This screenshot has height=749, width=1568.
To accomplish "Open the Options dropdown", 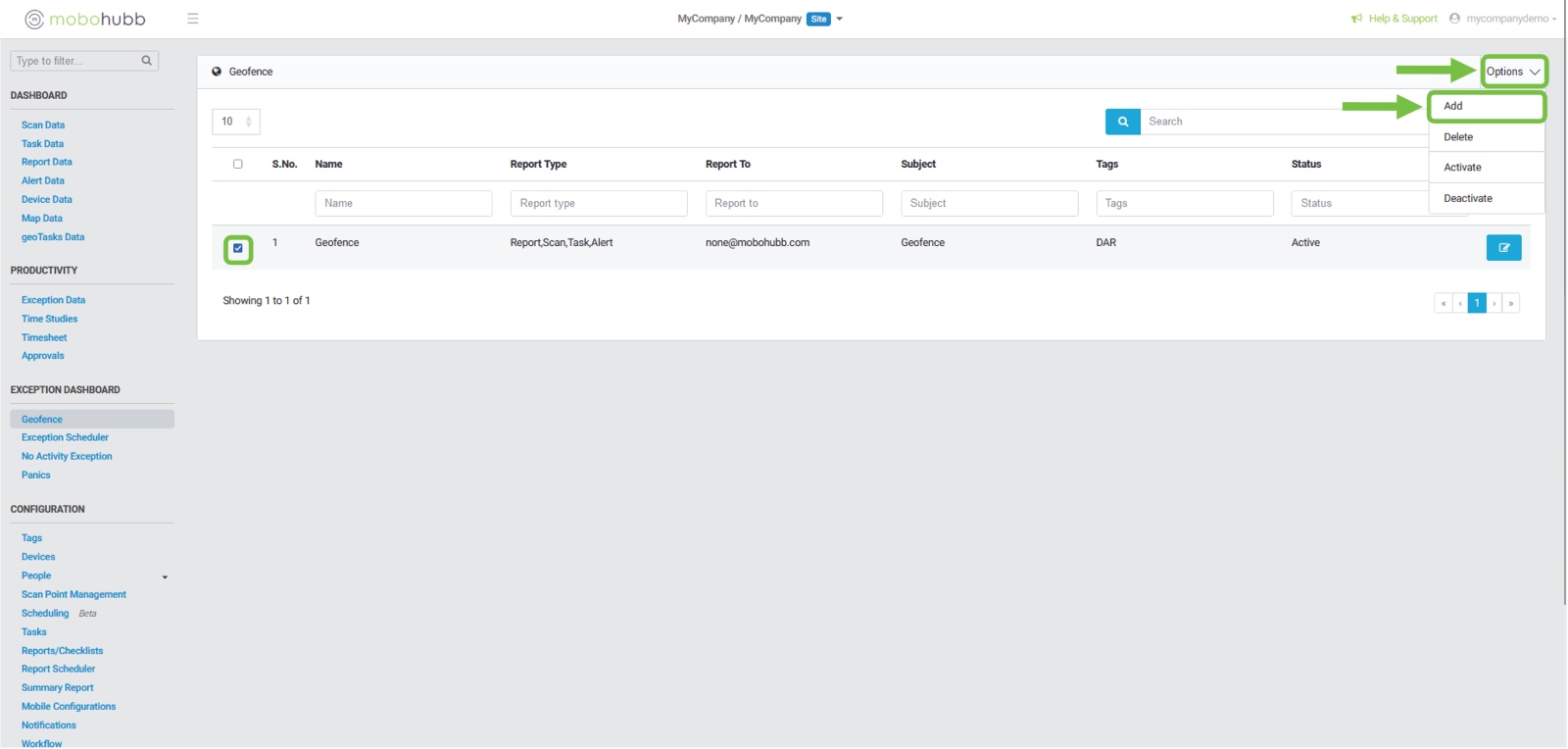I will [1513, 72].
